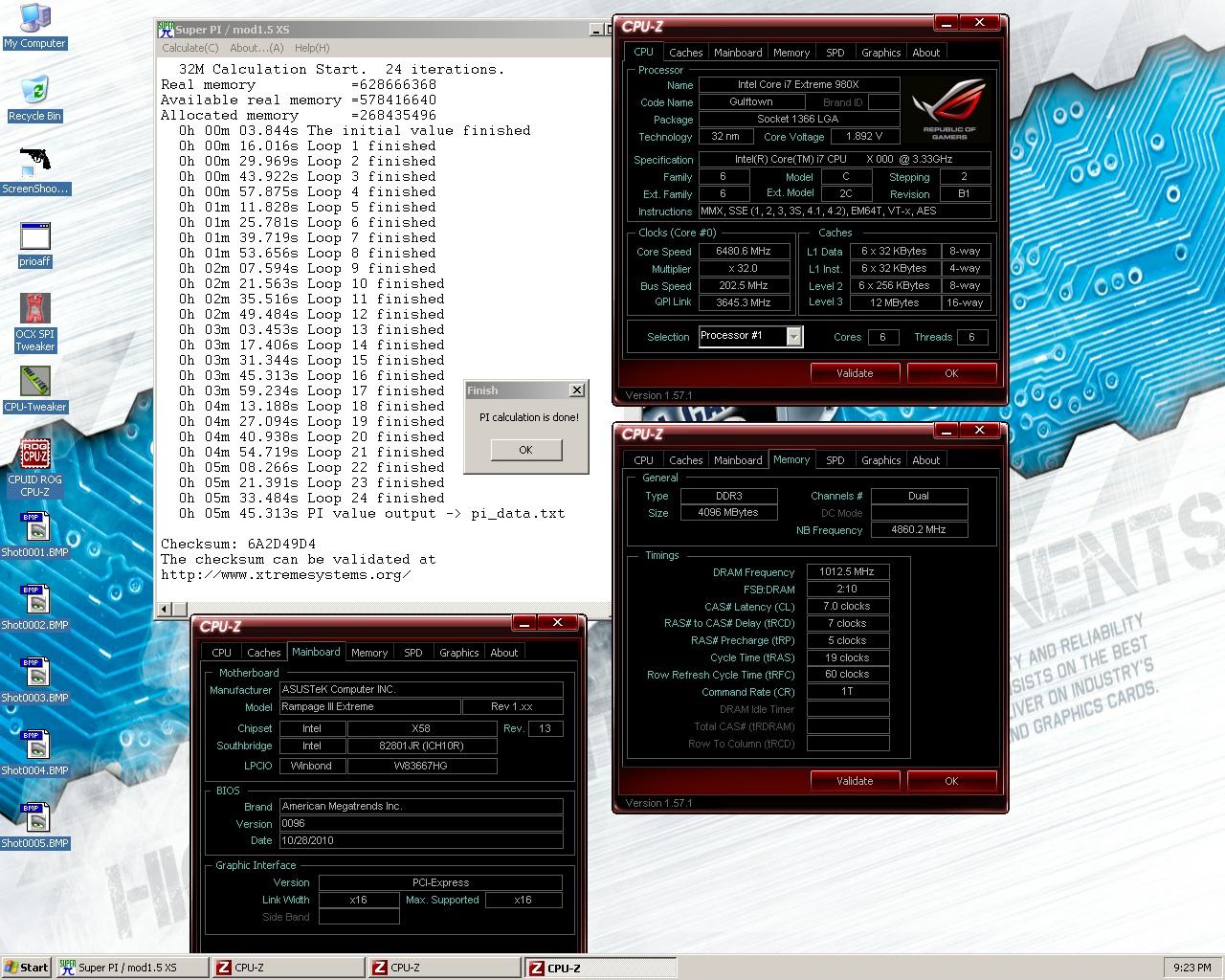Screen dimensions: 1225x980
Task: Click OK in the CPU tab window
Action: point(951,373)
